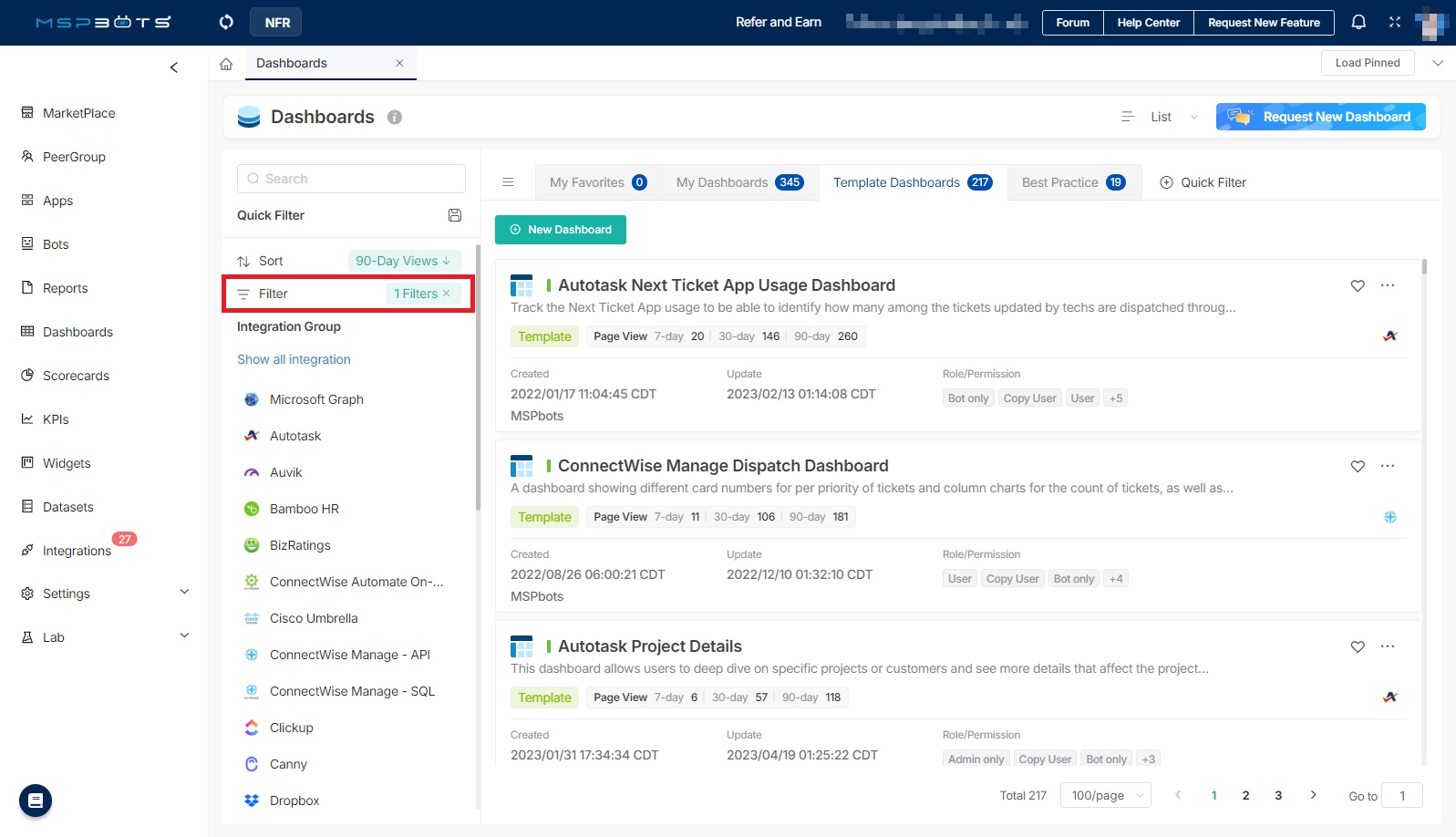Click the Show all integration link

click(294, 359)
